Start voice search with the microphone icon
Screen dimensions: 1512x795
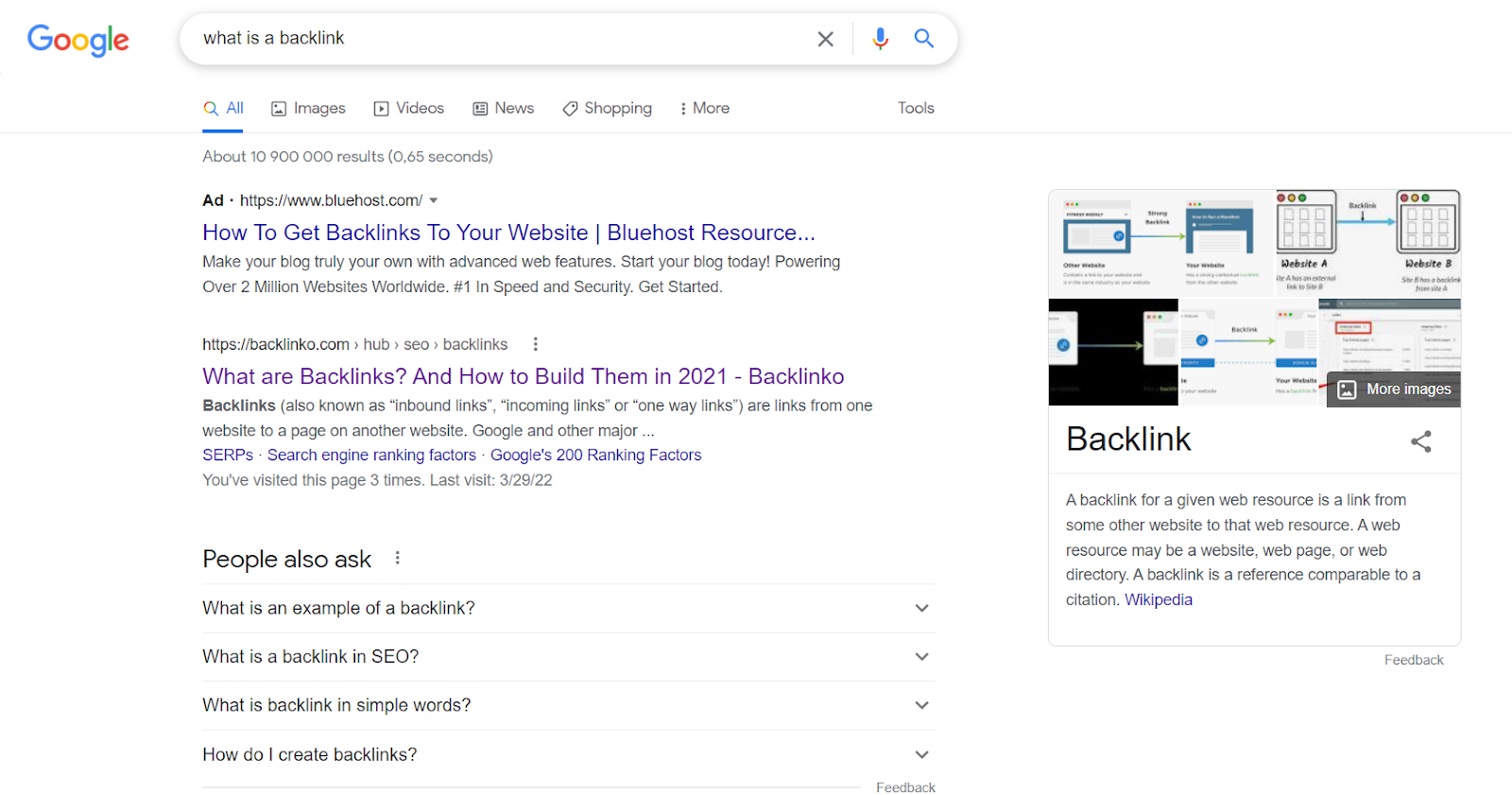click(x=880, y=39)
